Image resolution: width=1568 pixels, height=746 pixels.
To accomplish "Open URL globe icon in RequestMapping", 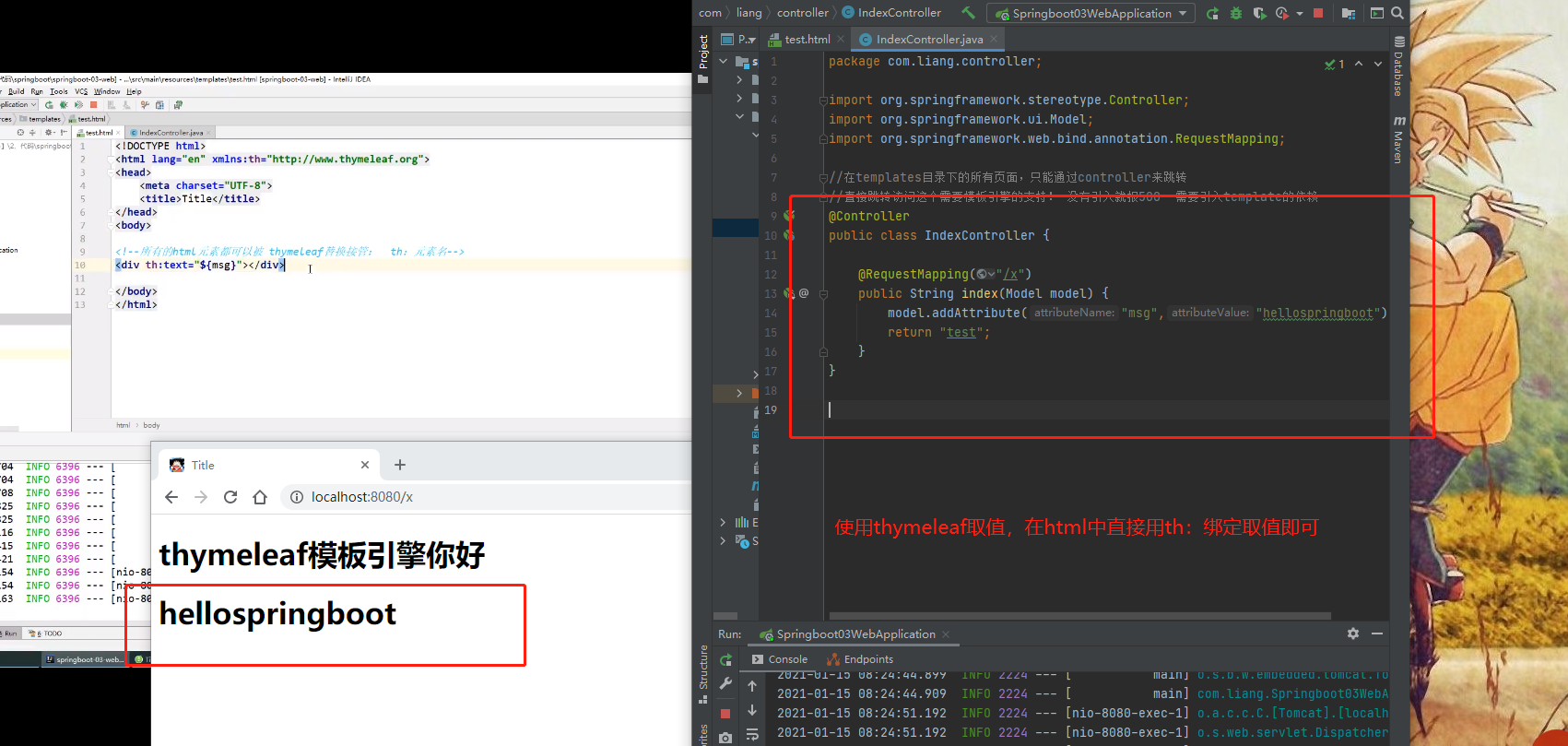I will 984,274.
